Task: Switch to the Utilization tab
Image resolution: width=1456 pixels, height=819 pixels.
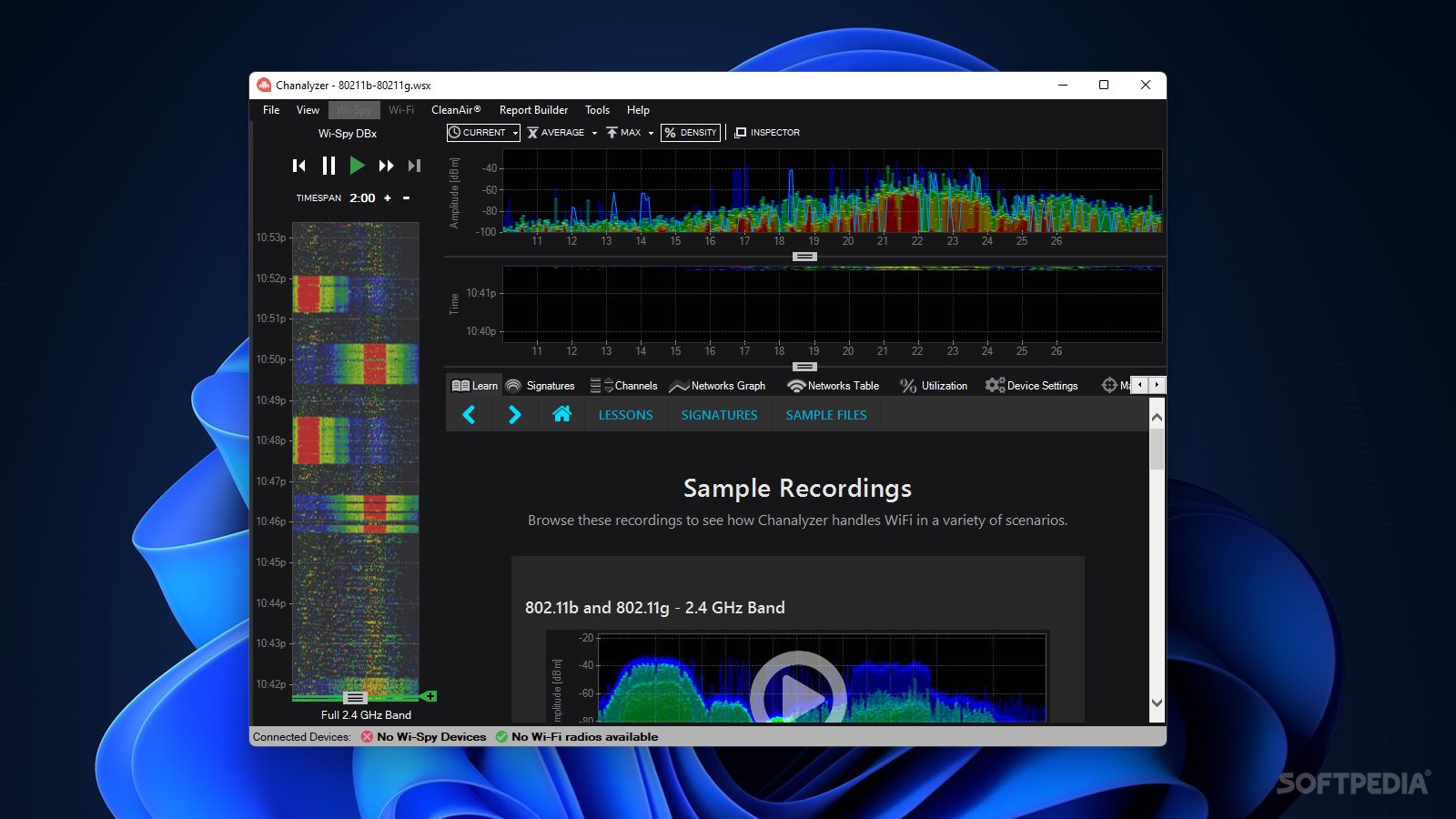Action: click(934, 386)
